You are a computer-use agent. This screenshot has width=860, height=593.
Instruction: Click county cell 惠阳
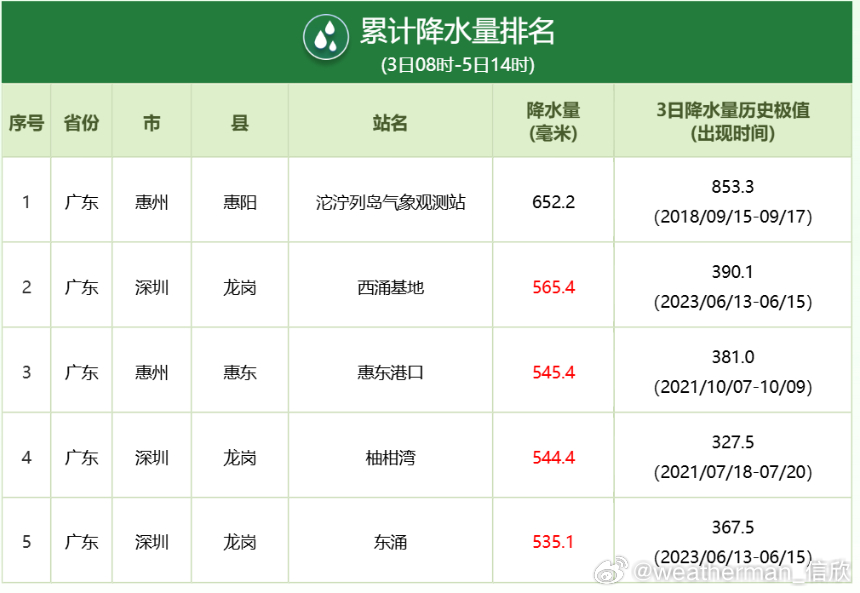(x=240, y=202)
